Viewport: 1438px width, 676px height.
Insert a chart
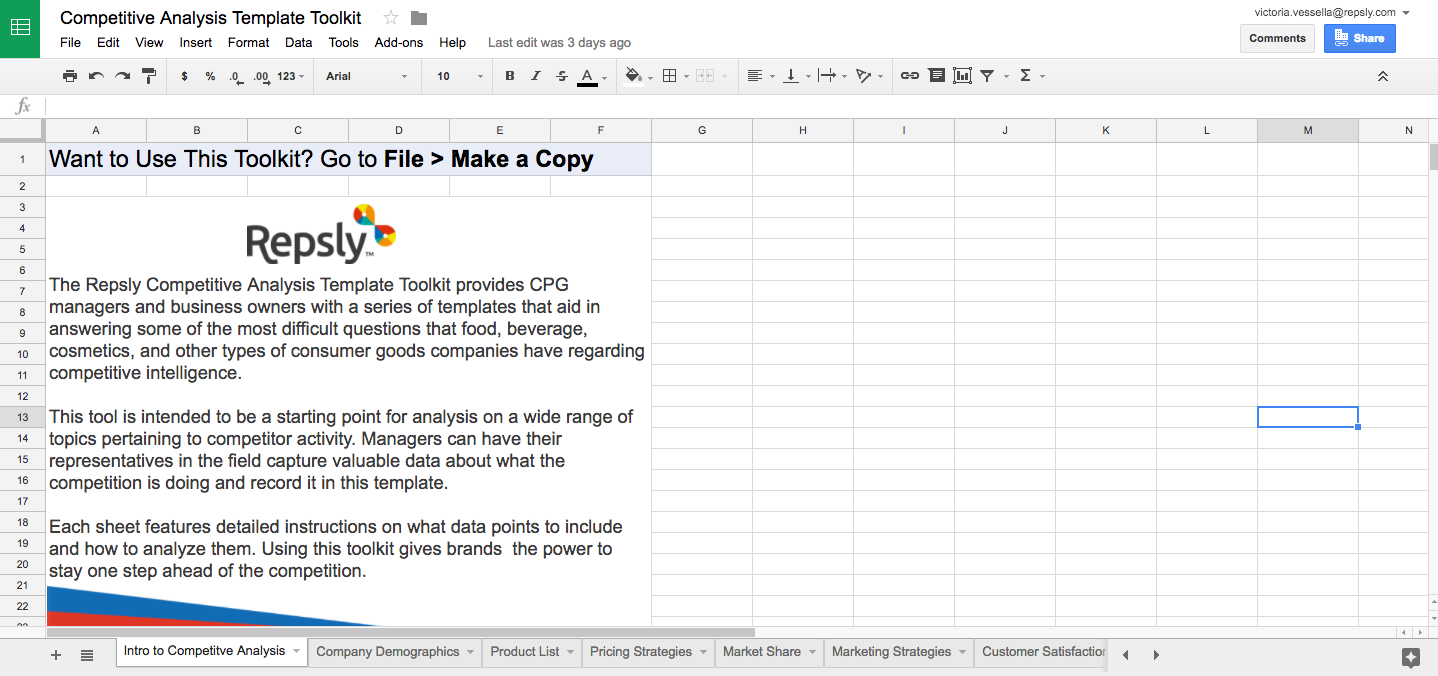click(962, 76)
